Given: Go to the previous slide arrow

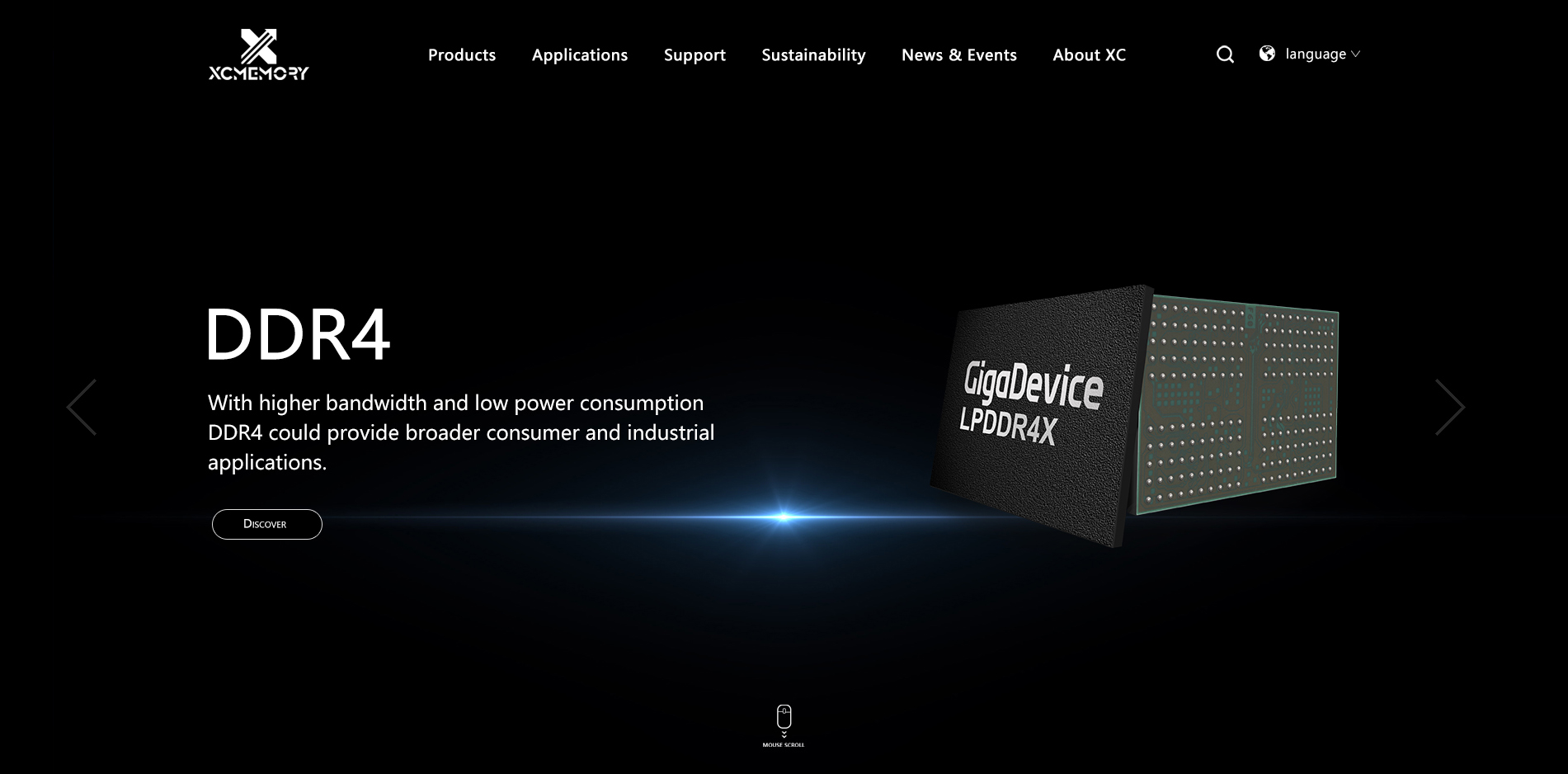Looking at the screenshot, I should (82, 407).
